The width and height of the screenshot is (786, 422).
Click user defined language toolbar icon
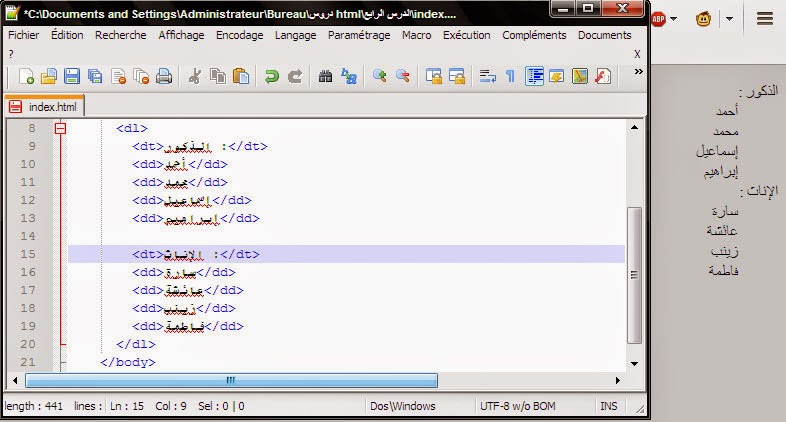[x=556, y=76]
